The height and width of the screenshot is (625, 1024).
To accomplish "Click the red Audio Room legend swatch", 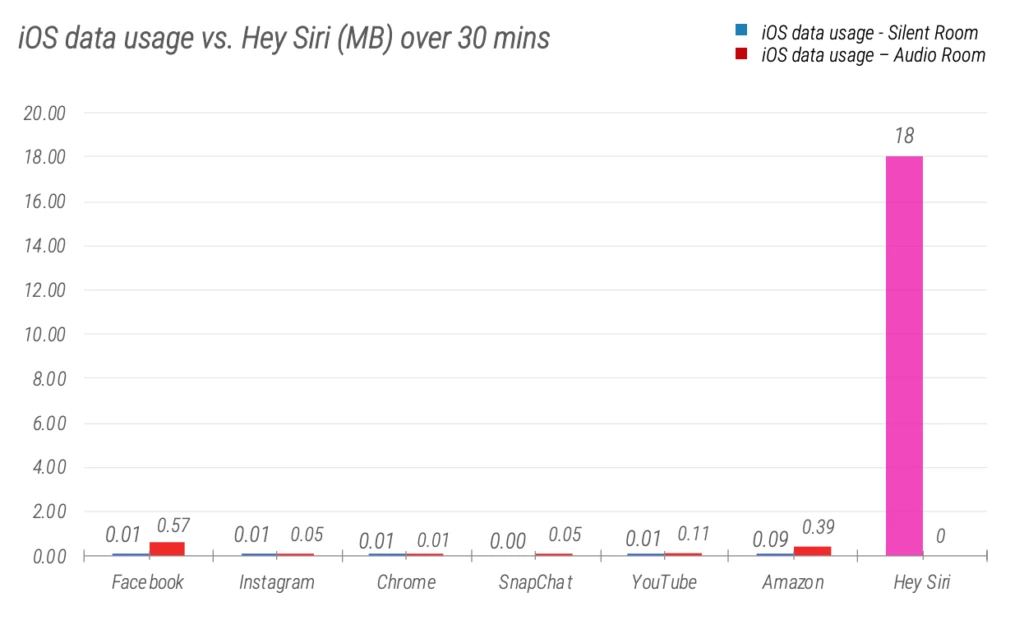I will pyautogui.click(x=742, y=55).
